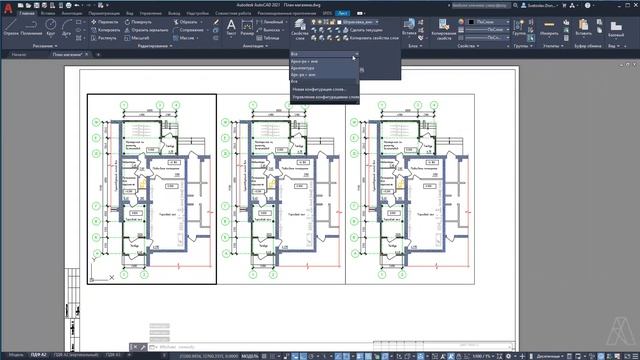Expand the Аннотации panel
The height and width of the screenshot is (360, 640).
[x=255, y=46]
